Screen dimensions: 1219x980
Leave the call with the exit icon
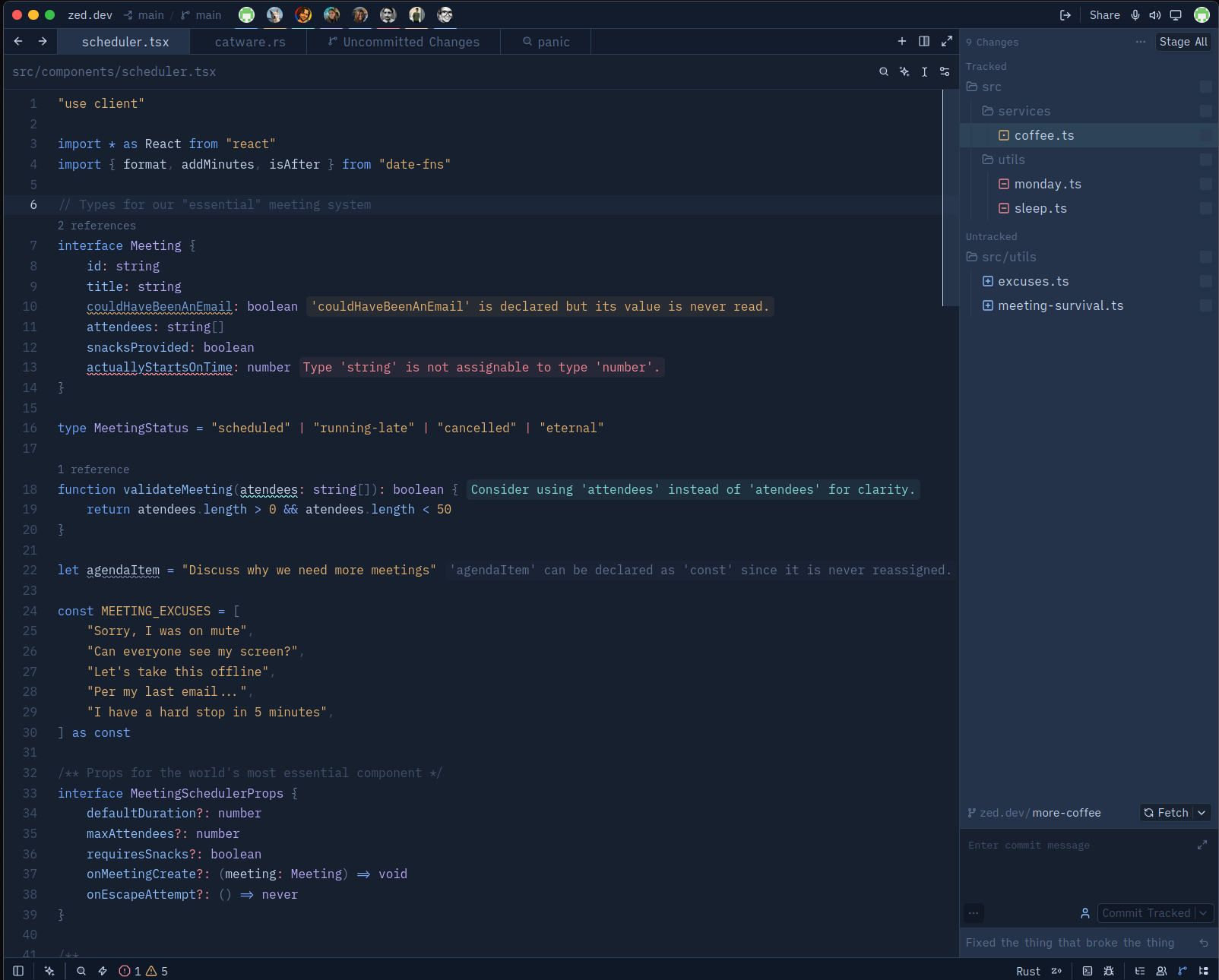click(1065, 15)
